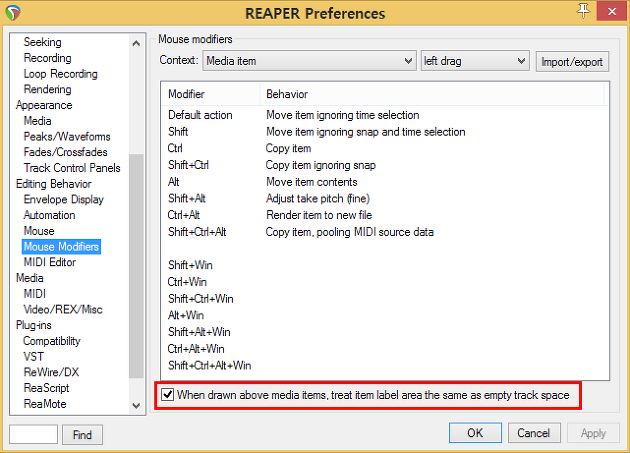The image size is (630, 453).
Task: Select Fades/Crossfades in the tree
Action: pos(65,152)
